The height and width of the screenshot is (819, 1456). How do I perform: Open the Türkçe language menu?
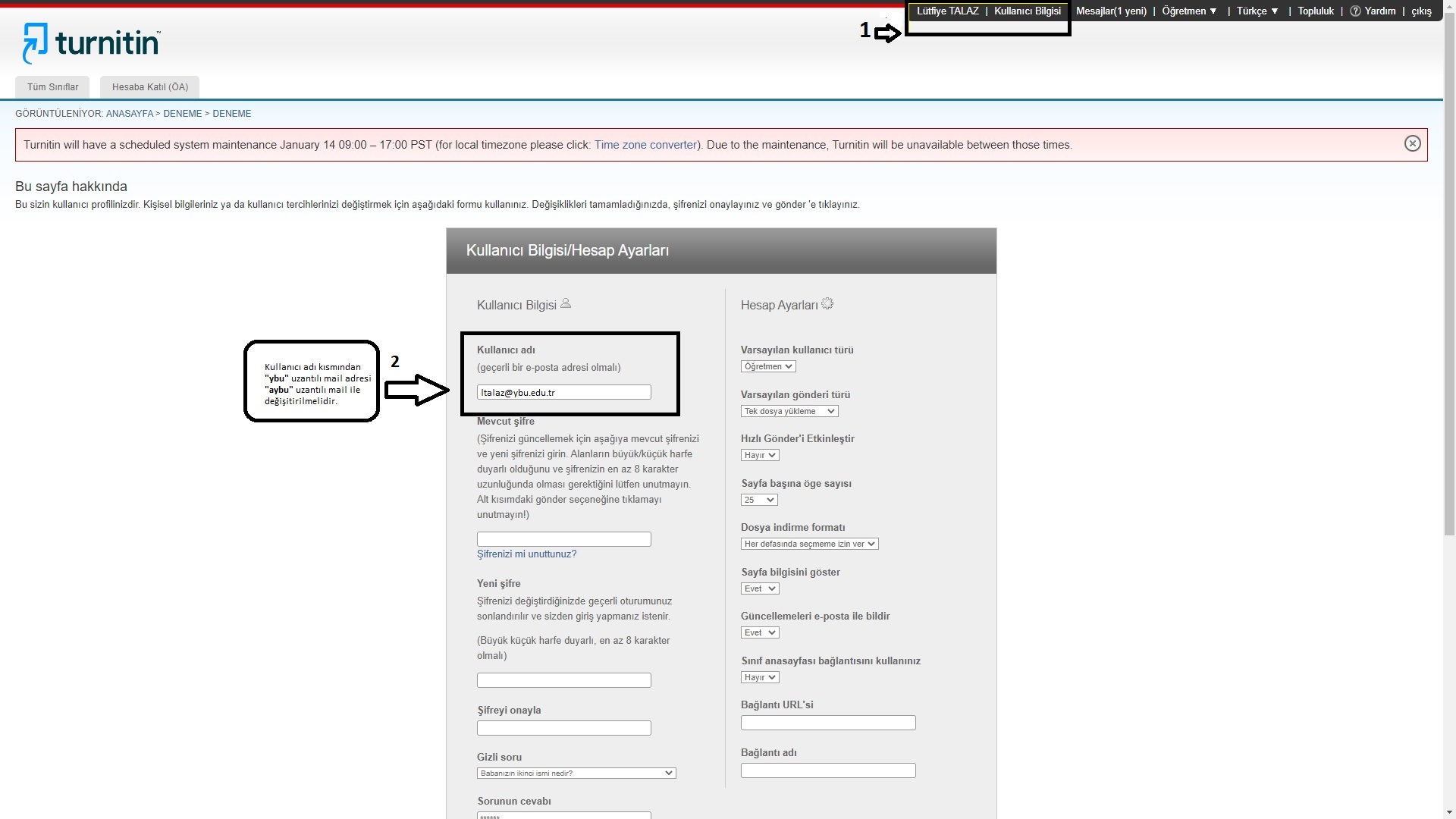(1257, 11)
